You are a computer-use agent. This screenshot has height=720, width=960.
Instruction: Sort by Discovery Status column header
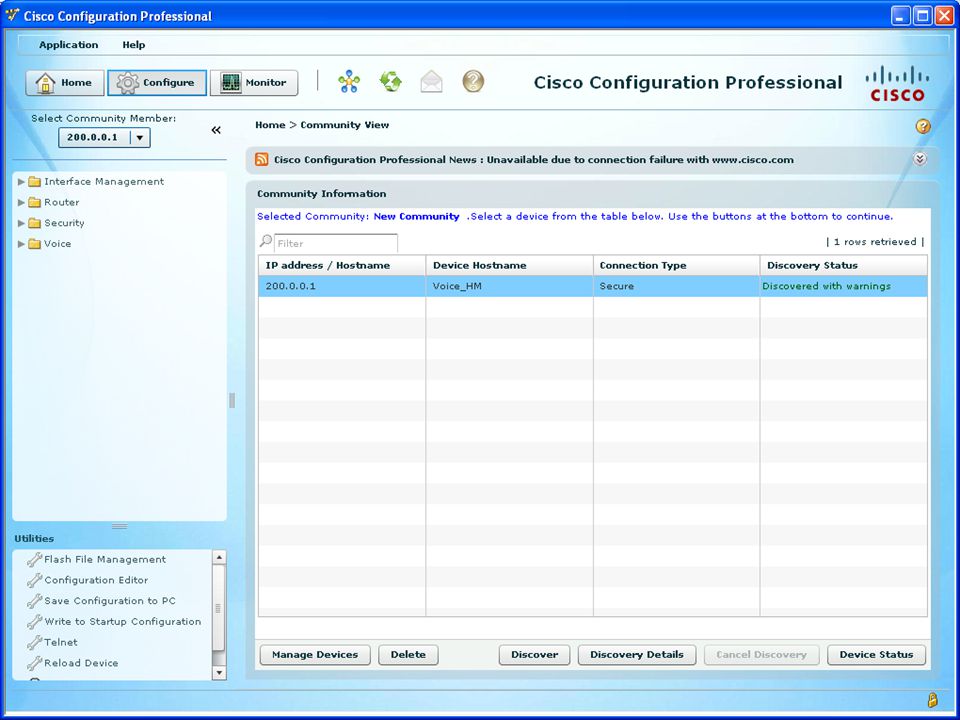point(844,265)
